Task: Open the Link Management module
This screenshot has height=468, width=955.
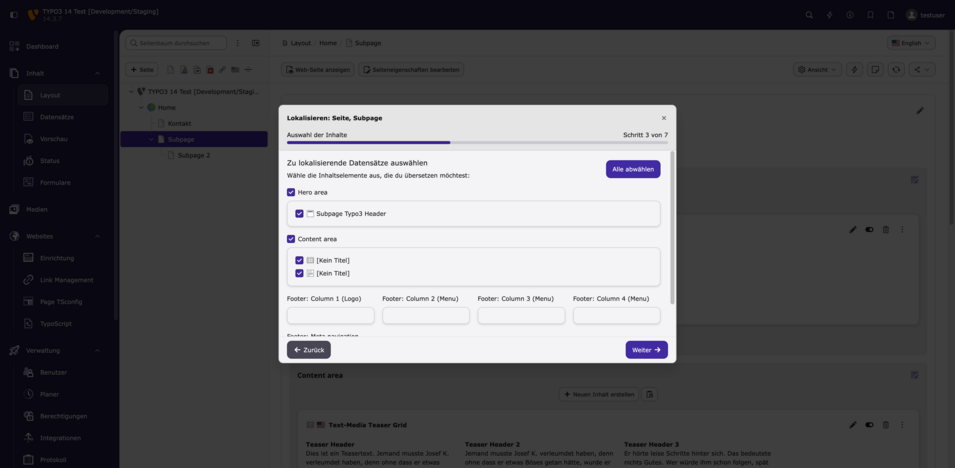Action: pos(66,280)
